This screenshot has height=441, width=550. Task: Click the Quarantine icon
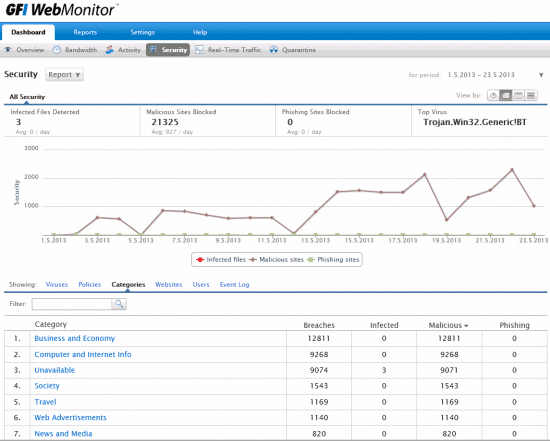[274, 50]
